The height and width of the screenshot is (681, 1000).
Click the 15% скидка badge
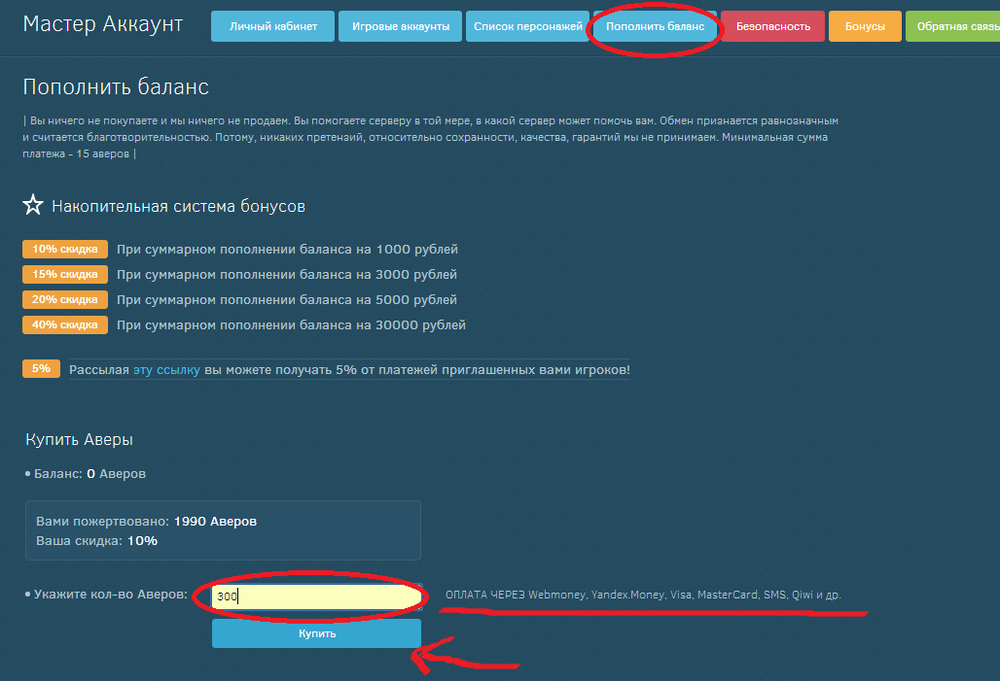[65, 274]
